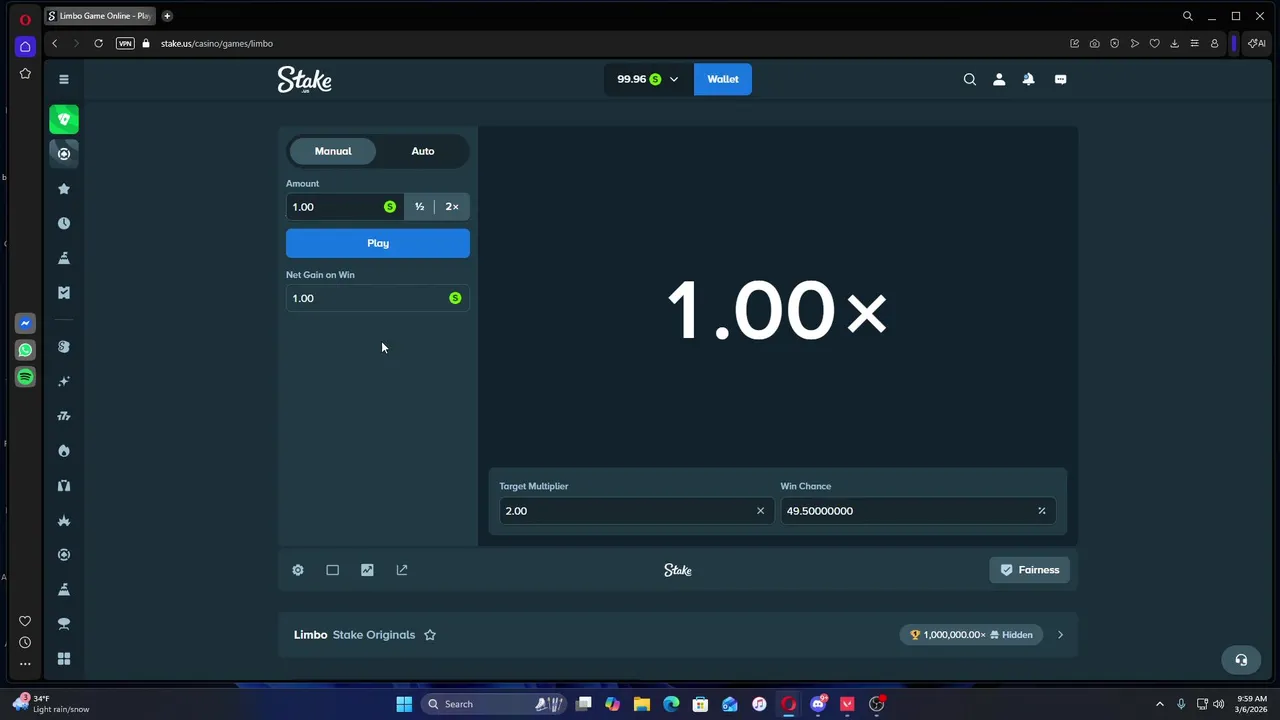Open Opera Easy Setup sliders icon

tap(1194, 43)
